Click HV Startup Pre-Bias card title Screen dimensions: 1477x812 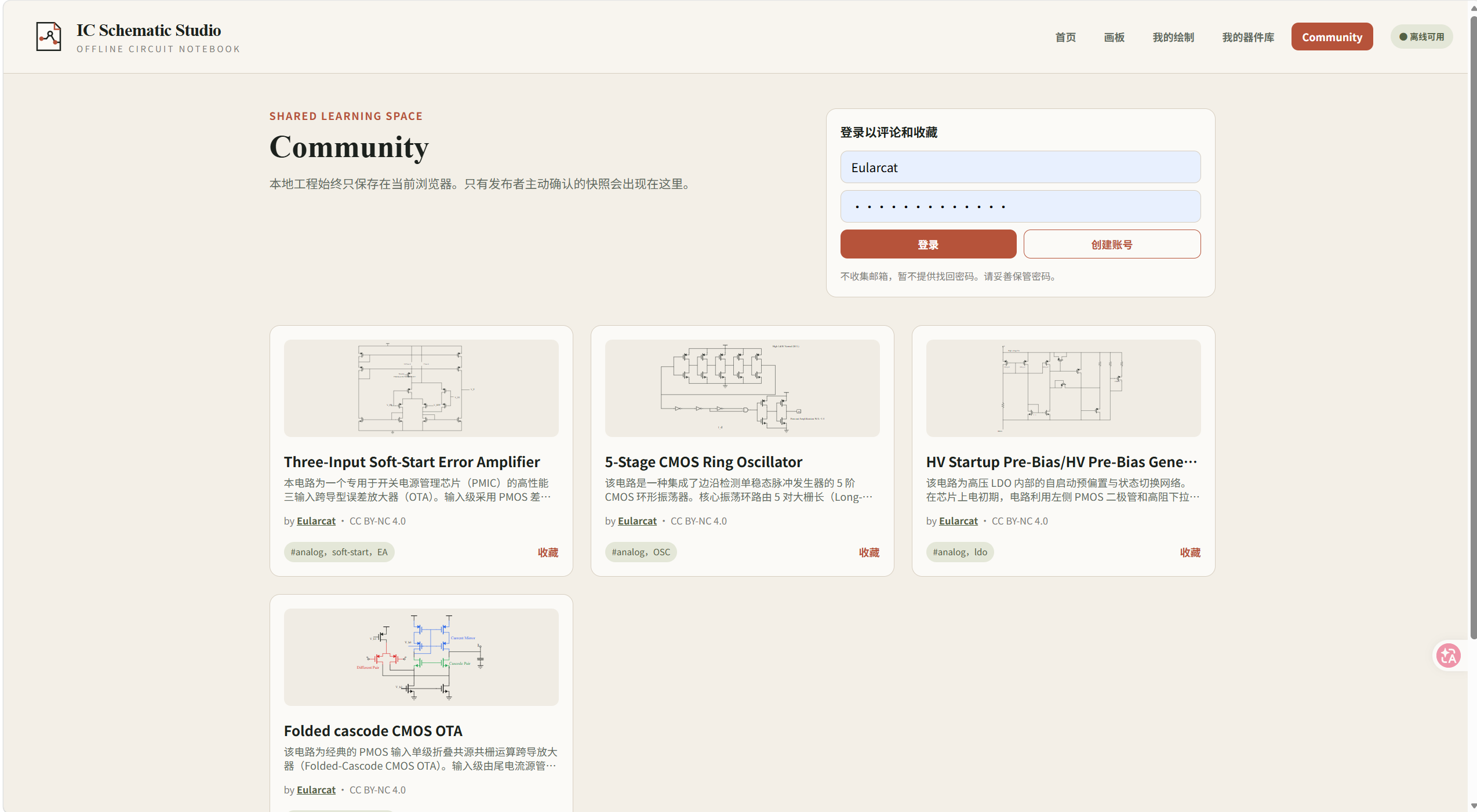point(1061,462)
